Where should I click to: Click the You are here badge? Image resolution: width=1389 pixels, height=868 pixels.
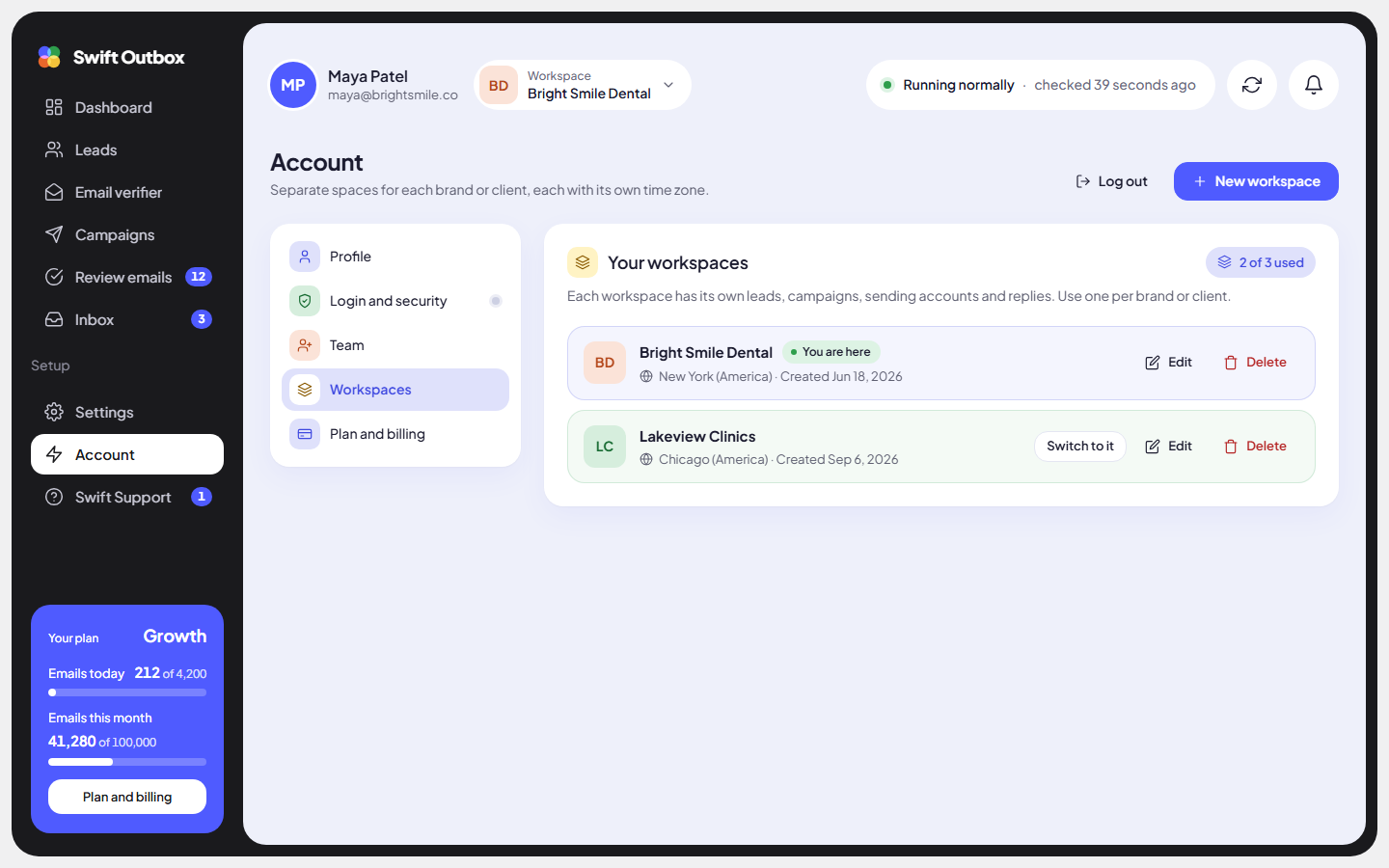click(831, 352)
